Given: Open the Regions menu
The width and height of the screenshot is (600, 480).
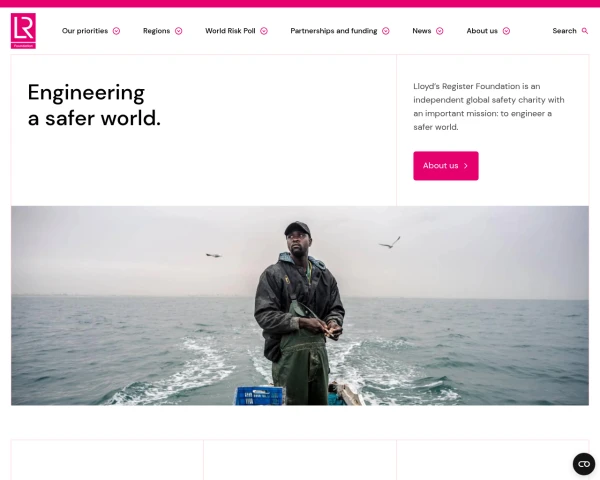Looking at the screenshot, I should coord(157,31).
